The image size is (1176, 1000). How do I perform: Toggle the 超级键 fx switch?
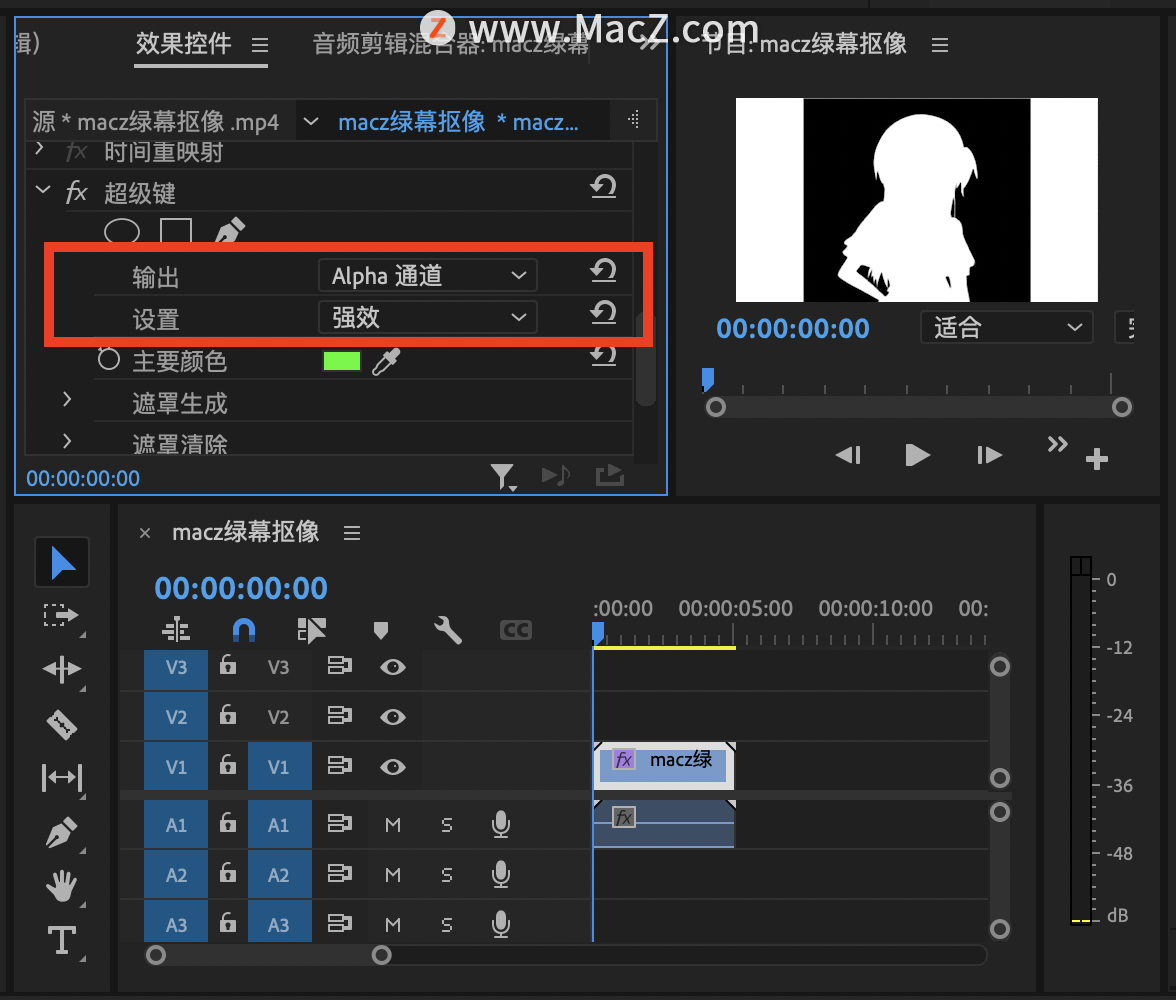[x=76, y=193]
